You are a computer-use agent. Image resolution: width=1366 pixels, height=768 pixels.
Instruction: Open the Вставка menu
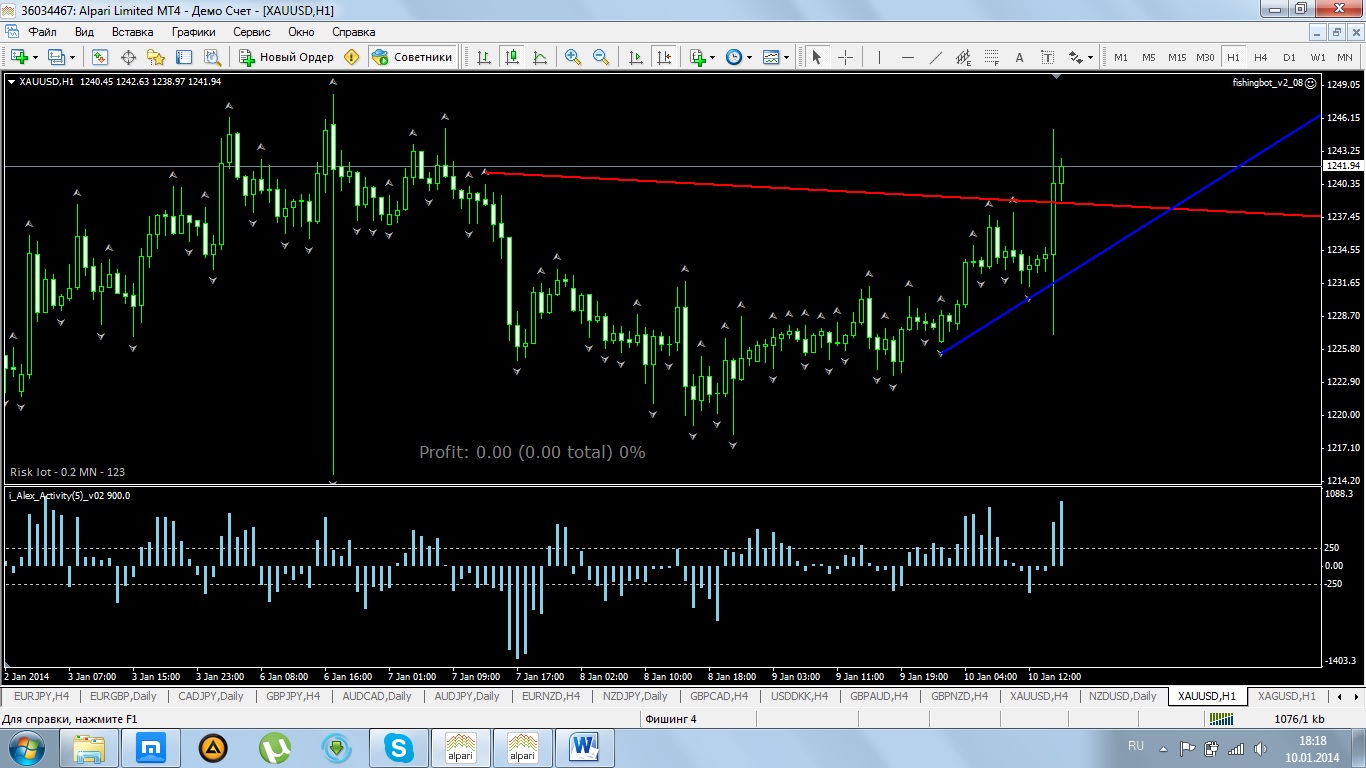click(x=132, y=31)
